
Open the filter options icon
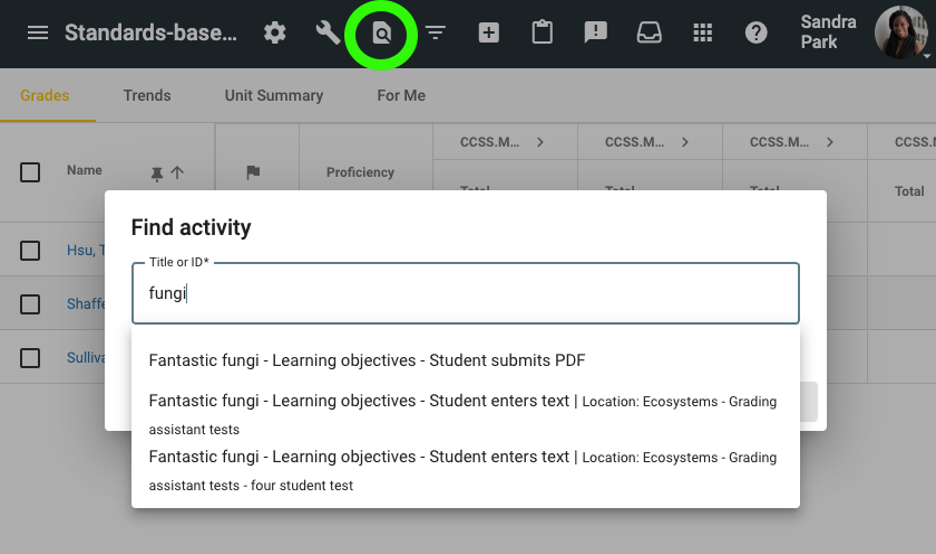tap(435, 32)
